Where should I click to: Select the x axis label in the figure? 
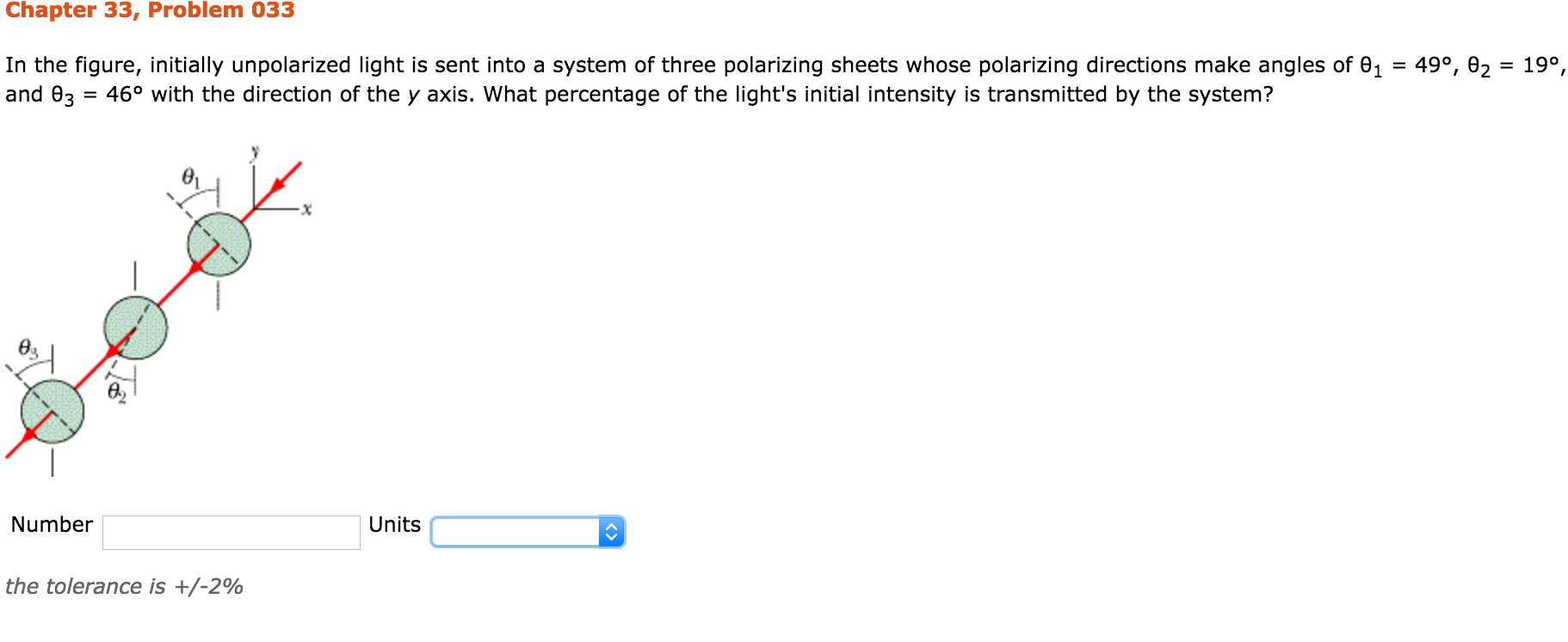306,209
